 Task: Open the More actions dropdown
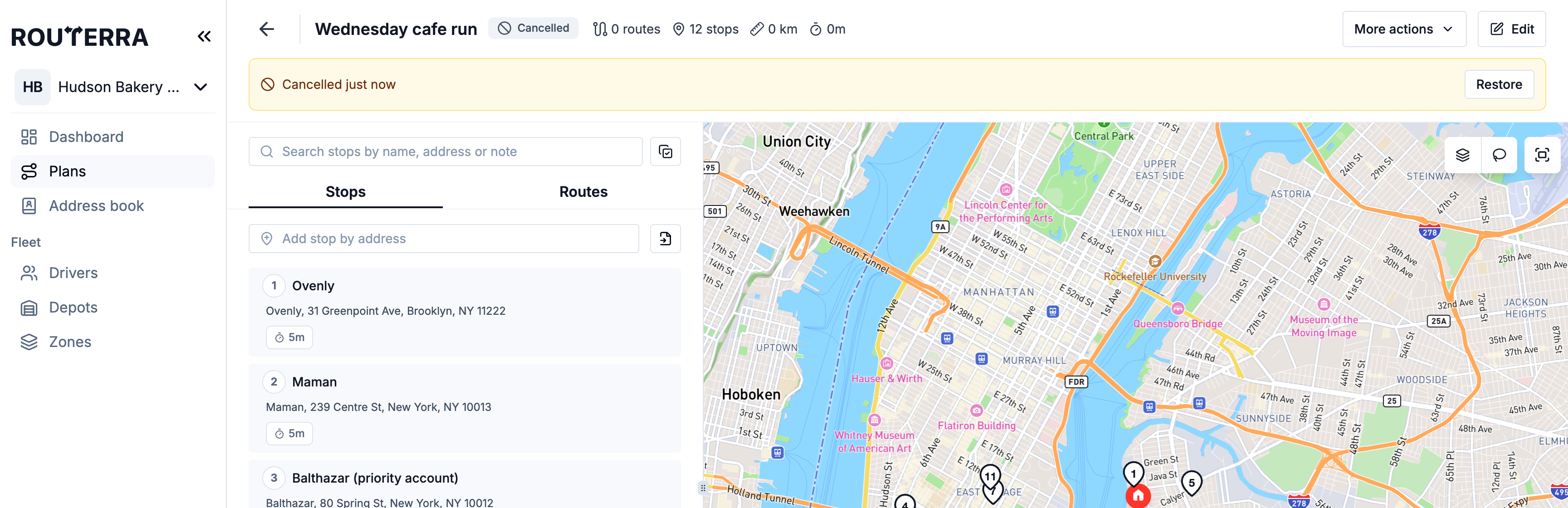(1404, 29)
